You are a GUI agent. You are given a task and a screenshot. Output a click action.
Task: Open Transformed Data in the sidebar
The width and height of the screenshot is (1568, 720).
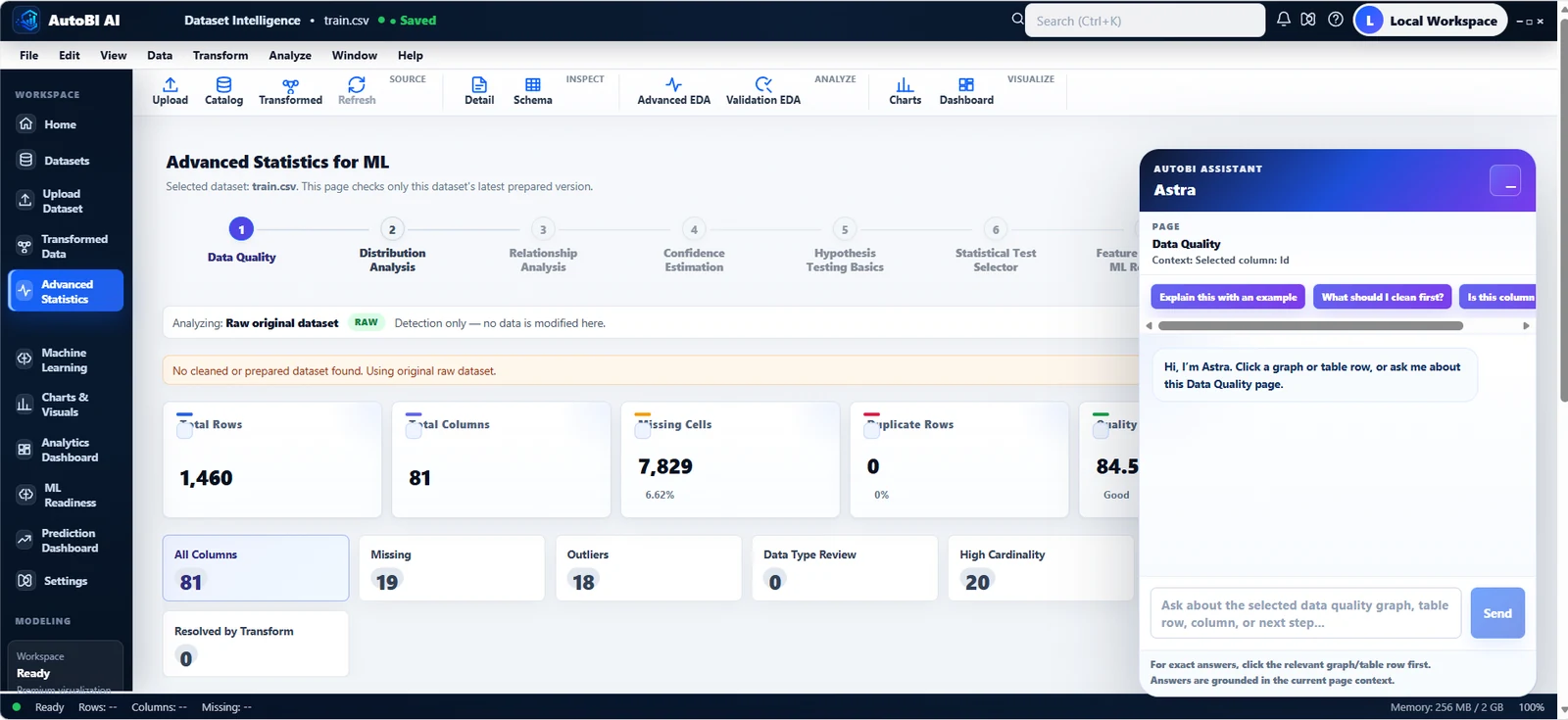[66, 246]
